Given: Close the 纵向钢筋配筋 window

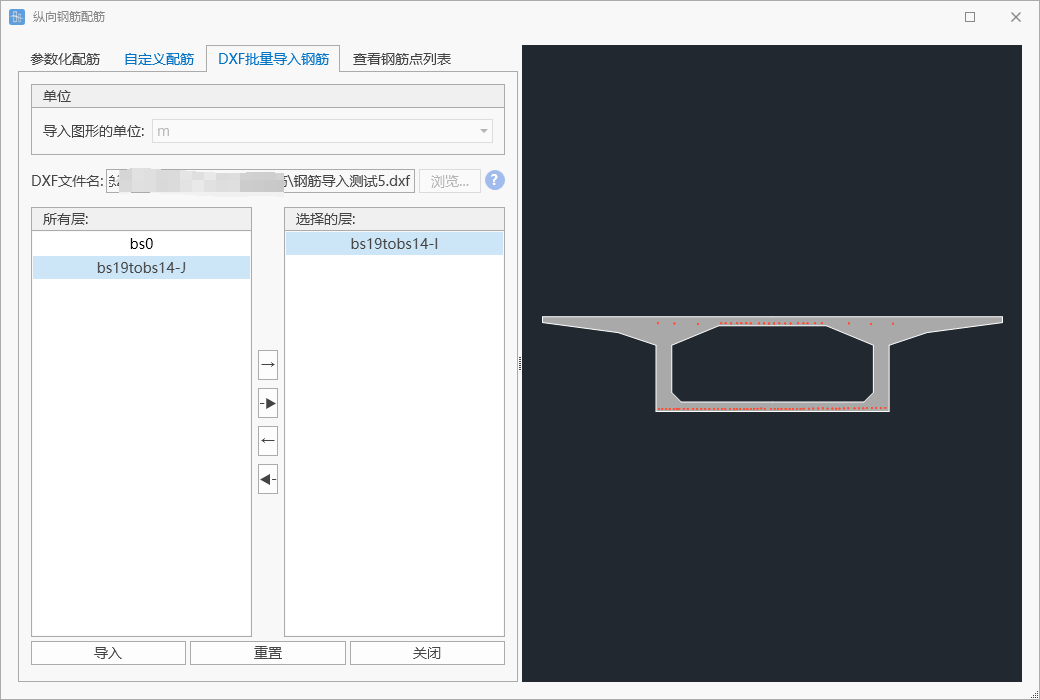Looking at the screenshot, I should tap(1015, 17).
